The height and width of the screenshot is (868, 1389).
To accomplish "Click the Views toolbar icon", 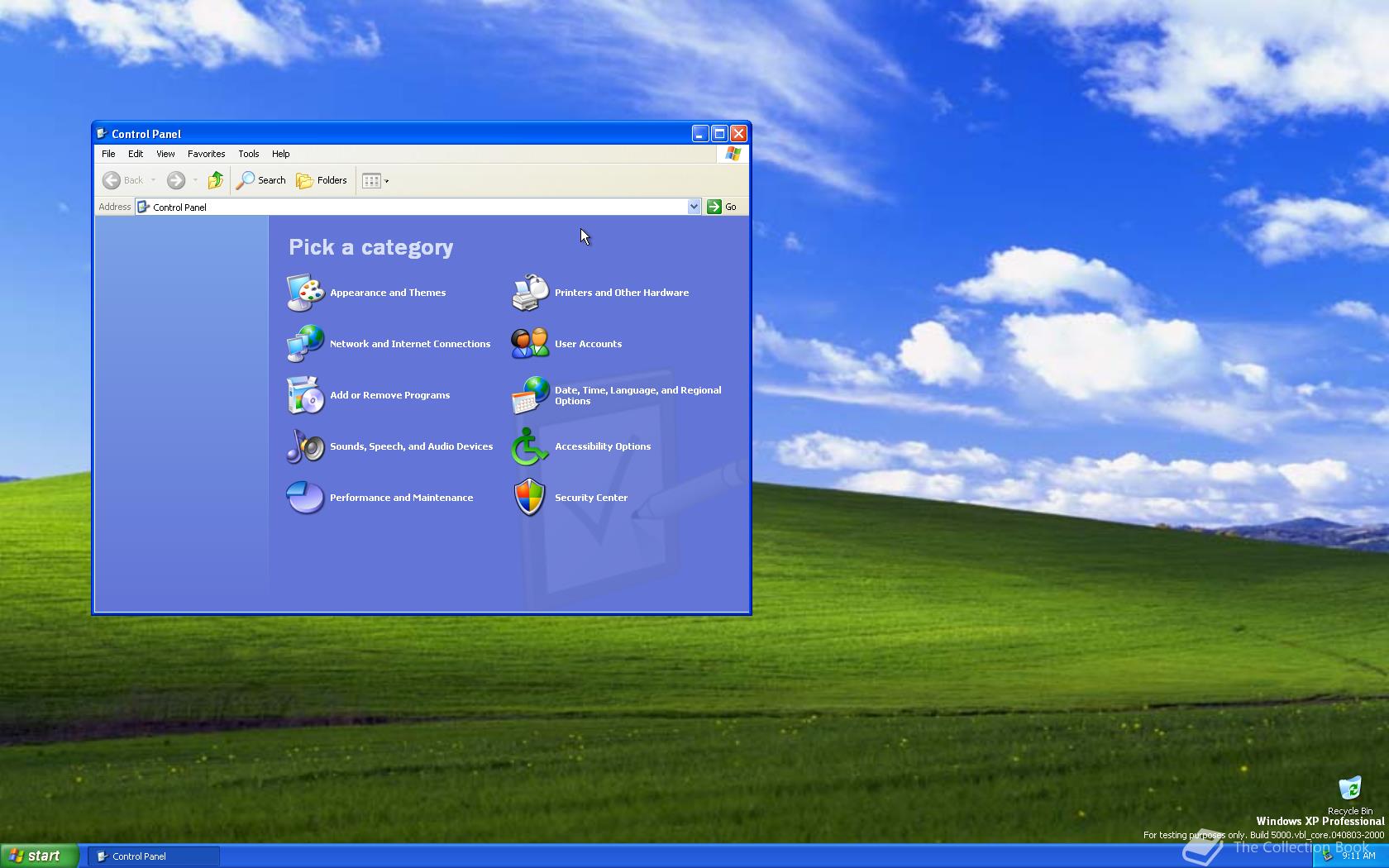I will (371, 180).
